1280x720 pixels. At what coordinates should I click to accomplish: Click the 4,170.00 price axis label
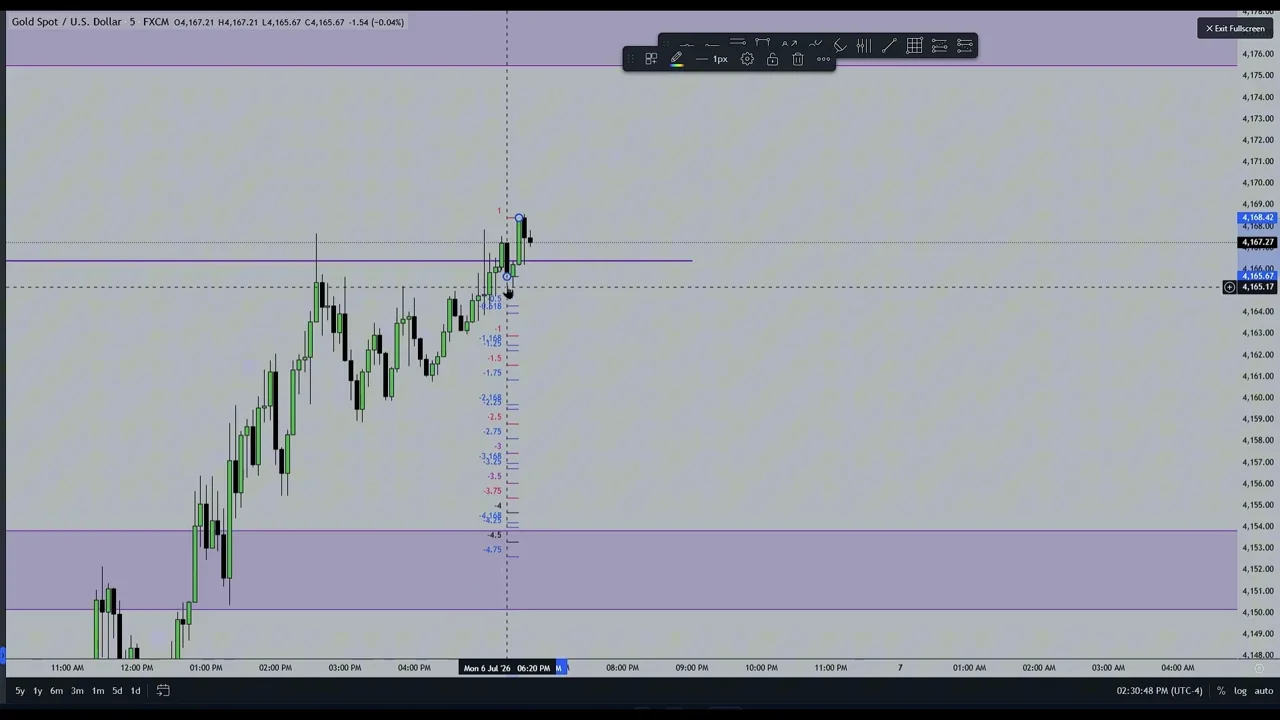tap(1257, 182)
